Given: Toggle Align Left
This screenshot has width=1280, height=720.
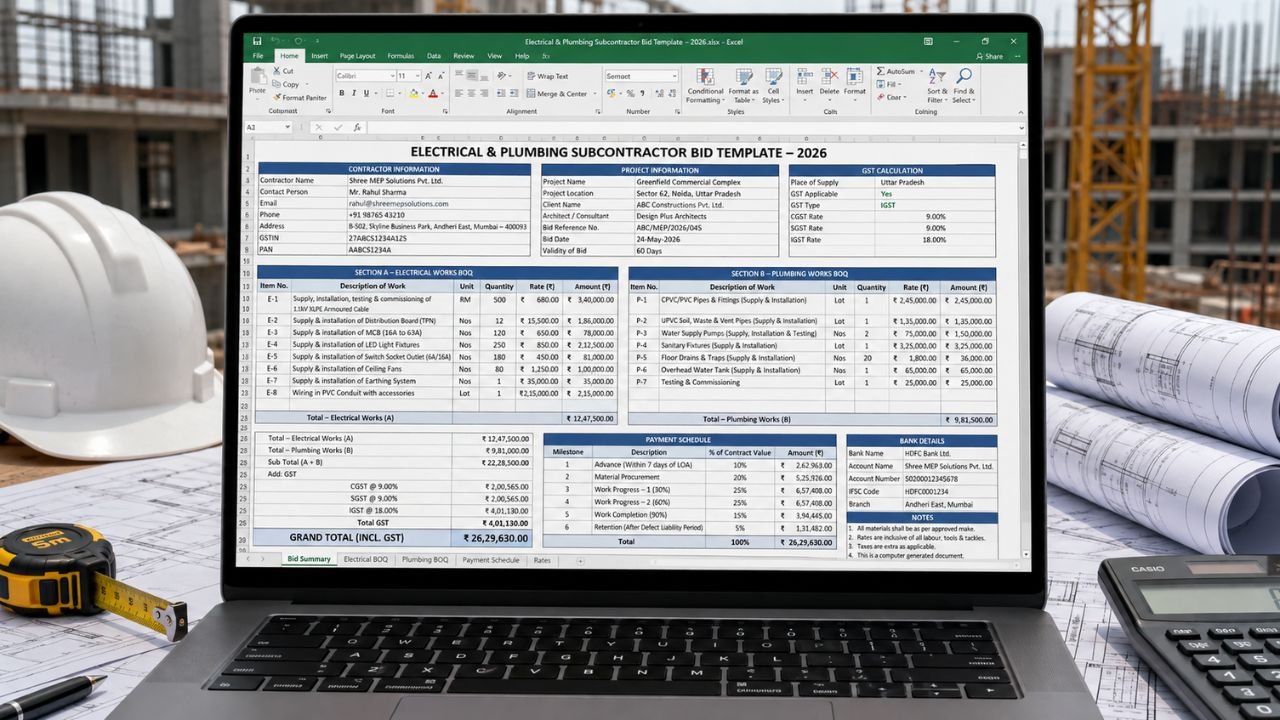Looking at the screenshot, I should tap(459, 93).
